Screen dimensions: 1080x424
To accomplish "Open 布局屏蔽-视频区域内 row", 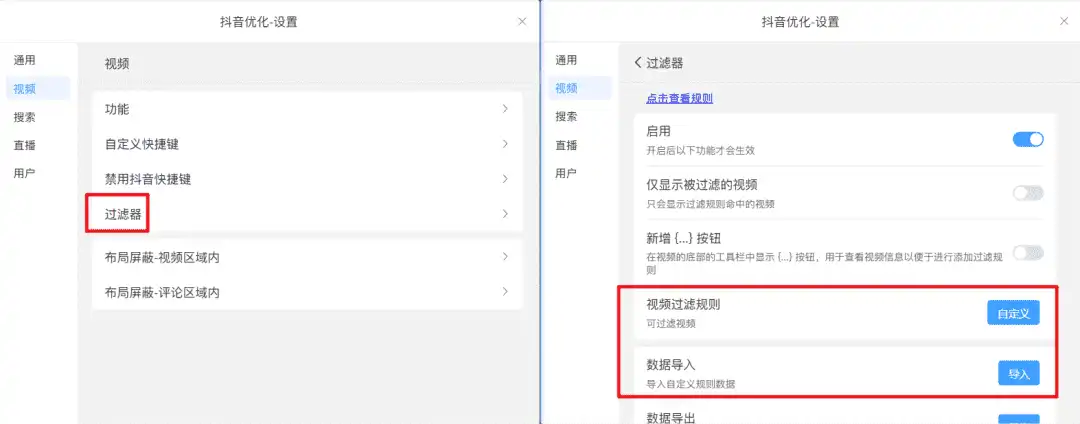I will pyautogui.click(x=307, y=257).
